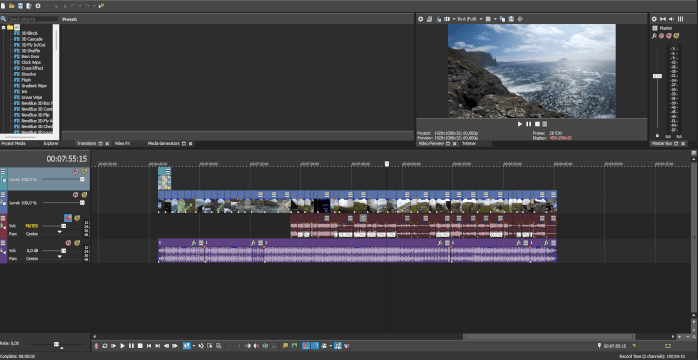Step to the previous frame in the transport
This screenshot has height=360, width=698.
click(166, 346)
